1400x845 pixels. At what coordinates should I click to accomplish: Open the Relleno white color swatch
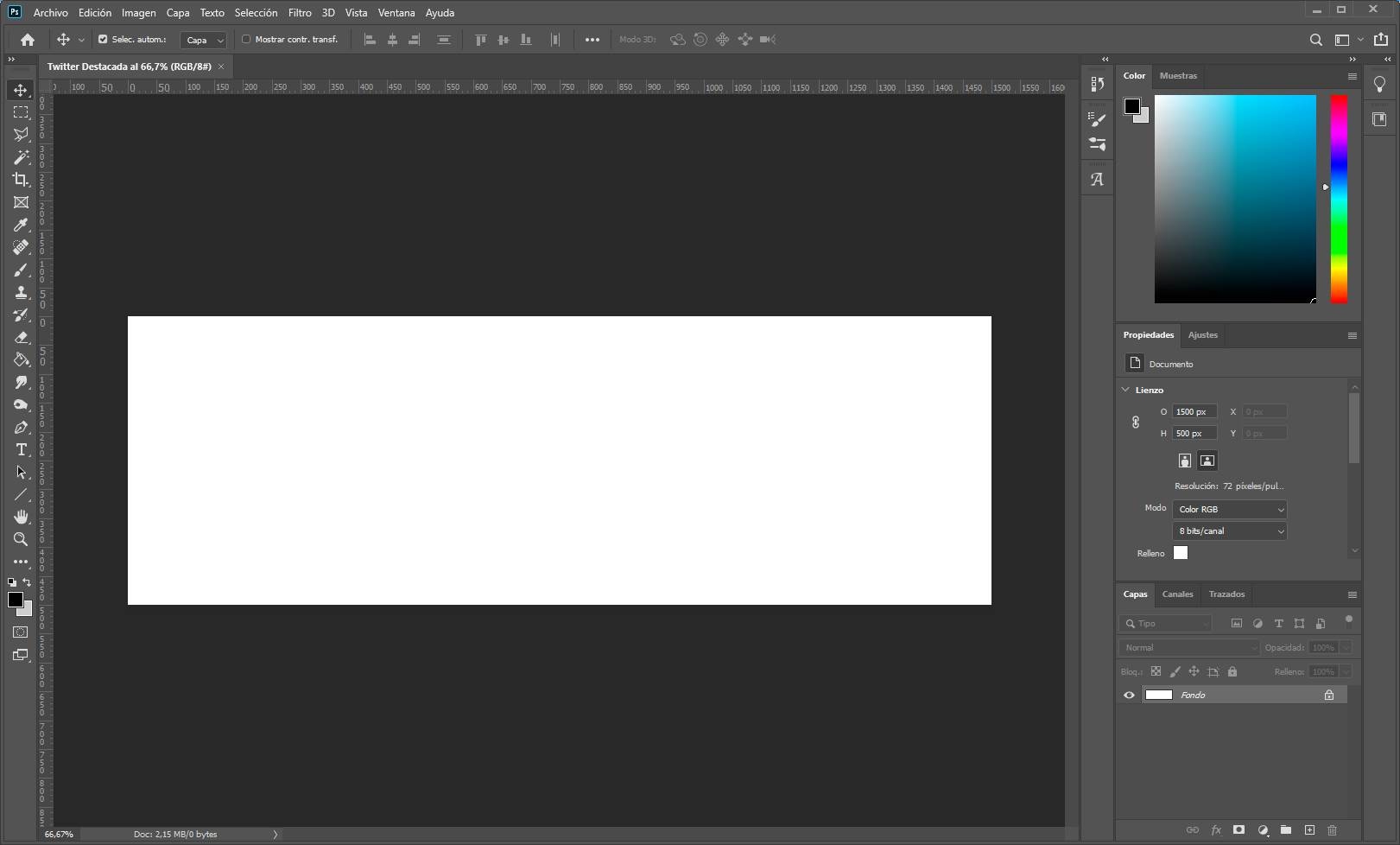1181,553
